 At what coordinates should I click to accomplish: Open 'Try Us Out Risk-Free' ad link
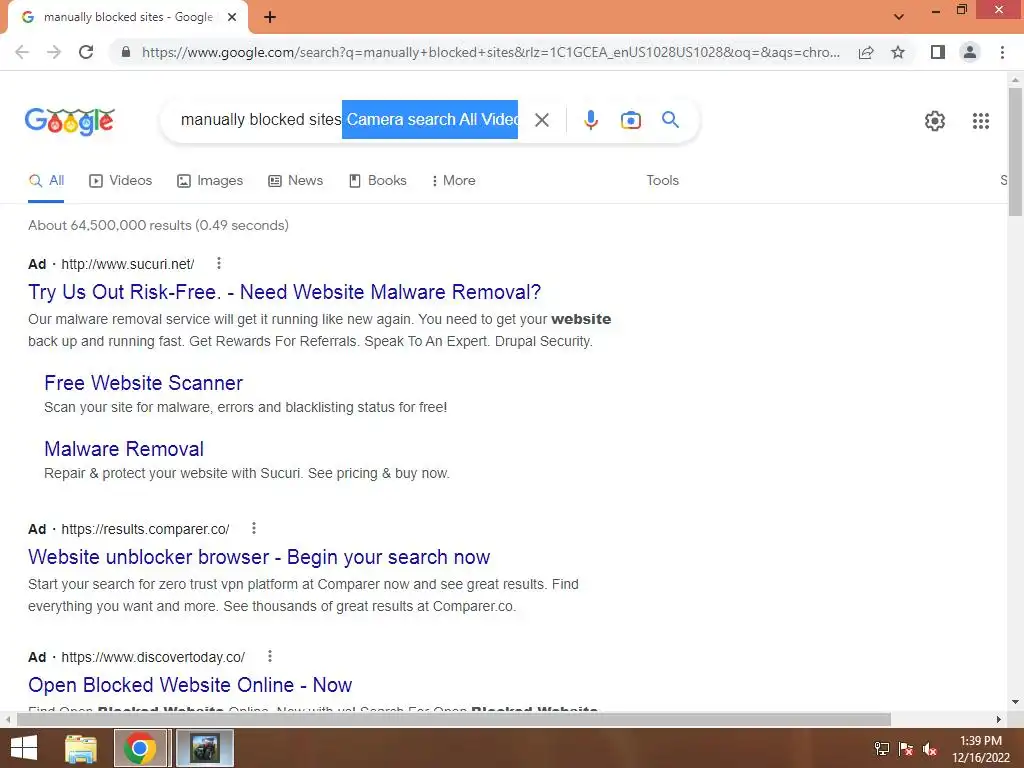click(x=284, y=292)
